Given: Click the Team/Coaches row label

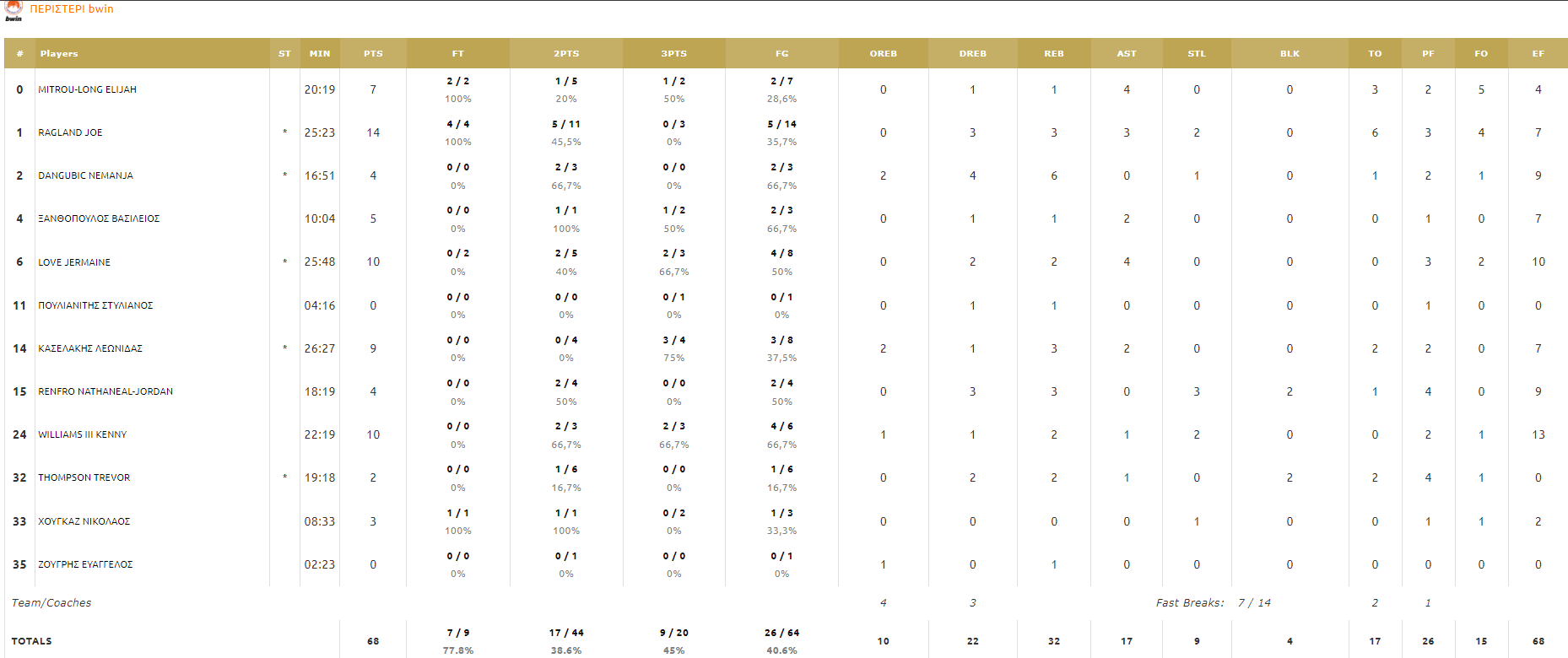Looking at the screenshot, I should (51, 603).
